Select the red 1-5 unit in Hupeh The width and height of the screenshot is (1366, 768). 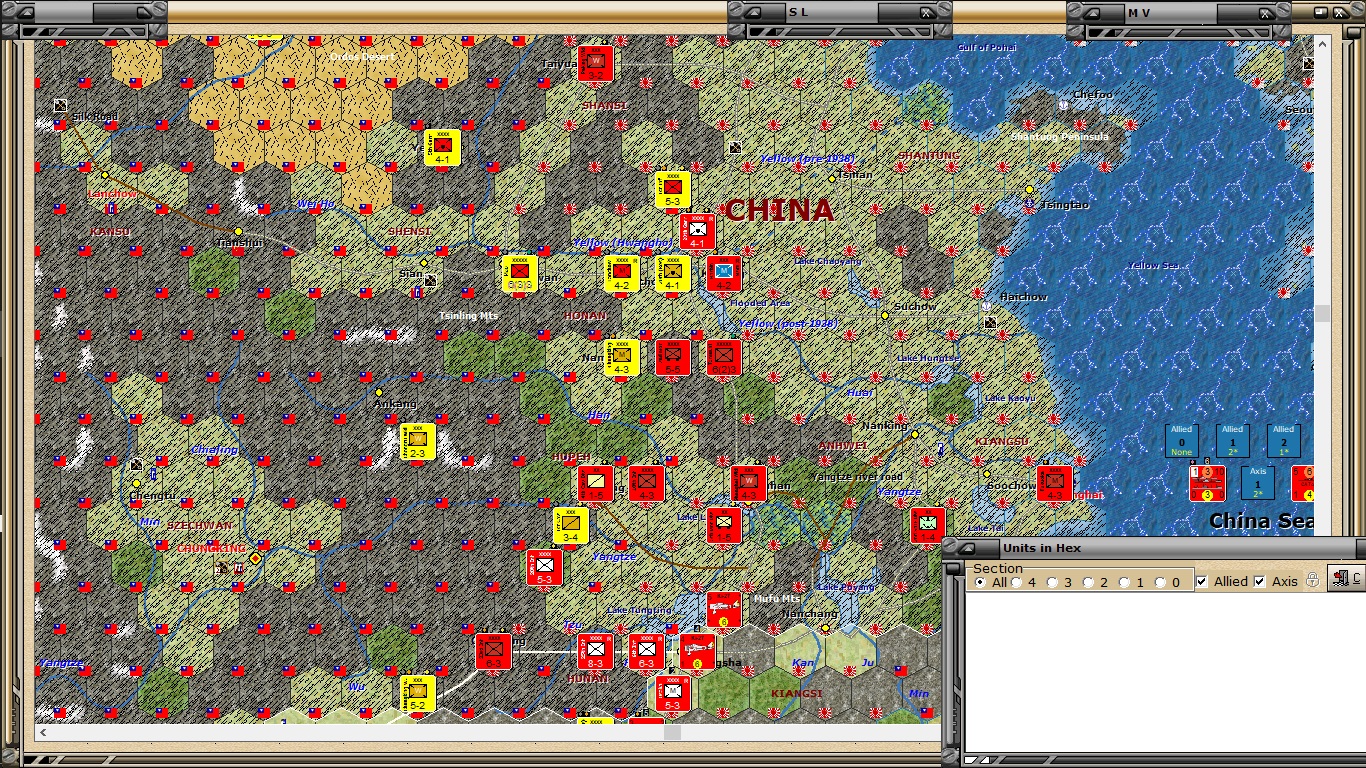pos(596,484)
